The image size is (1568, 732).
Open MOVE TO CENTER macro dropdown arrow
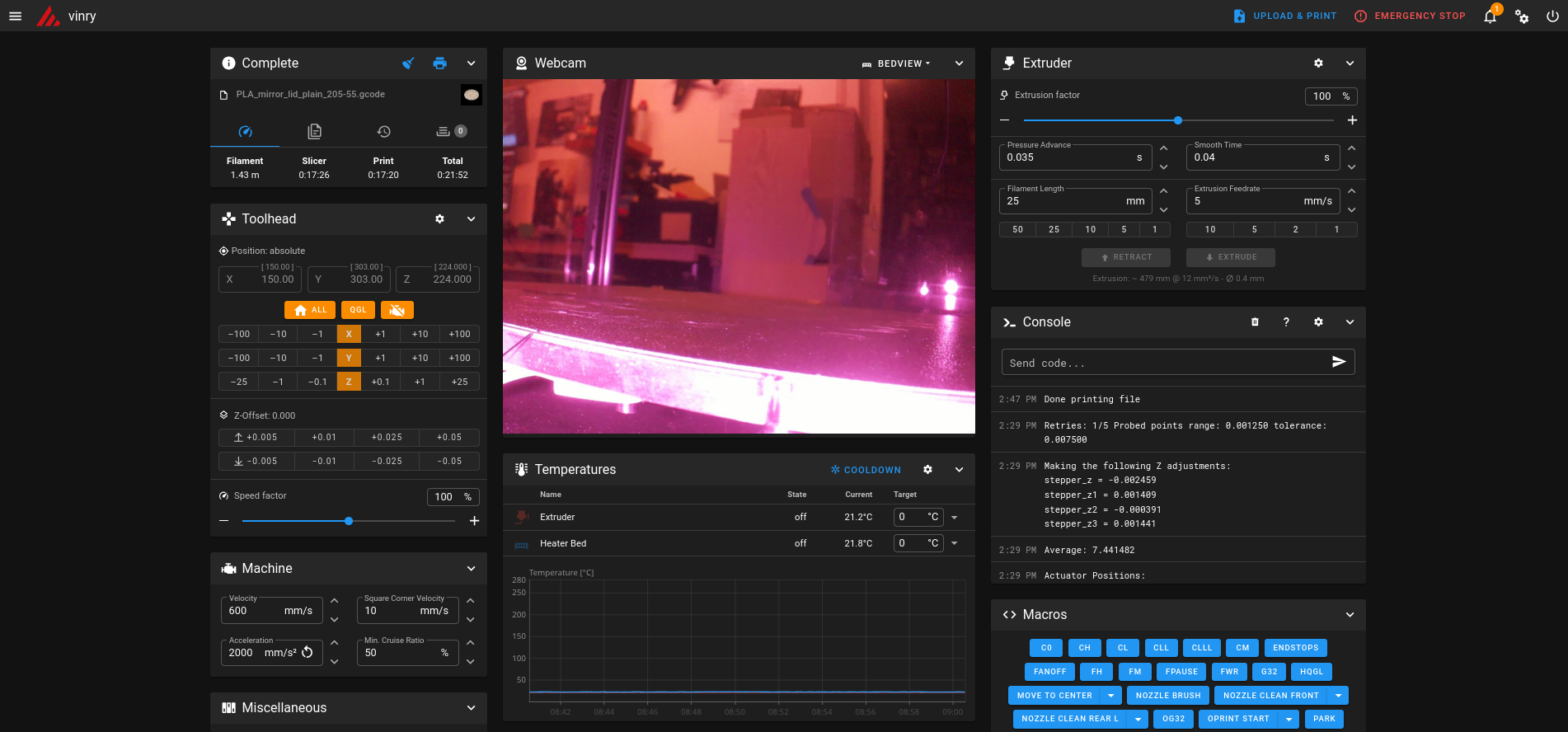pos(1111,696)
